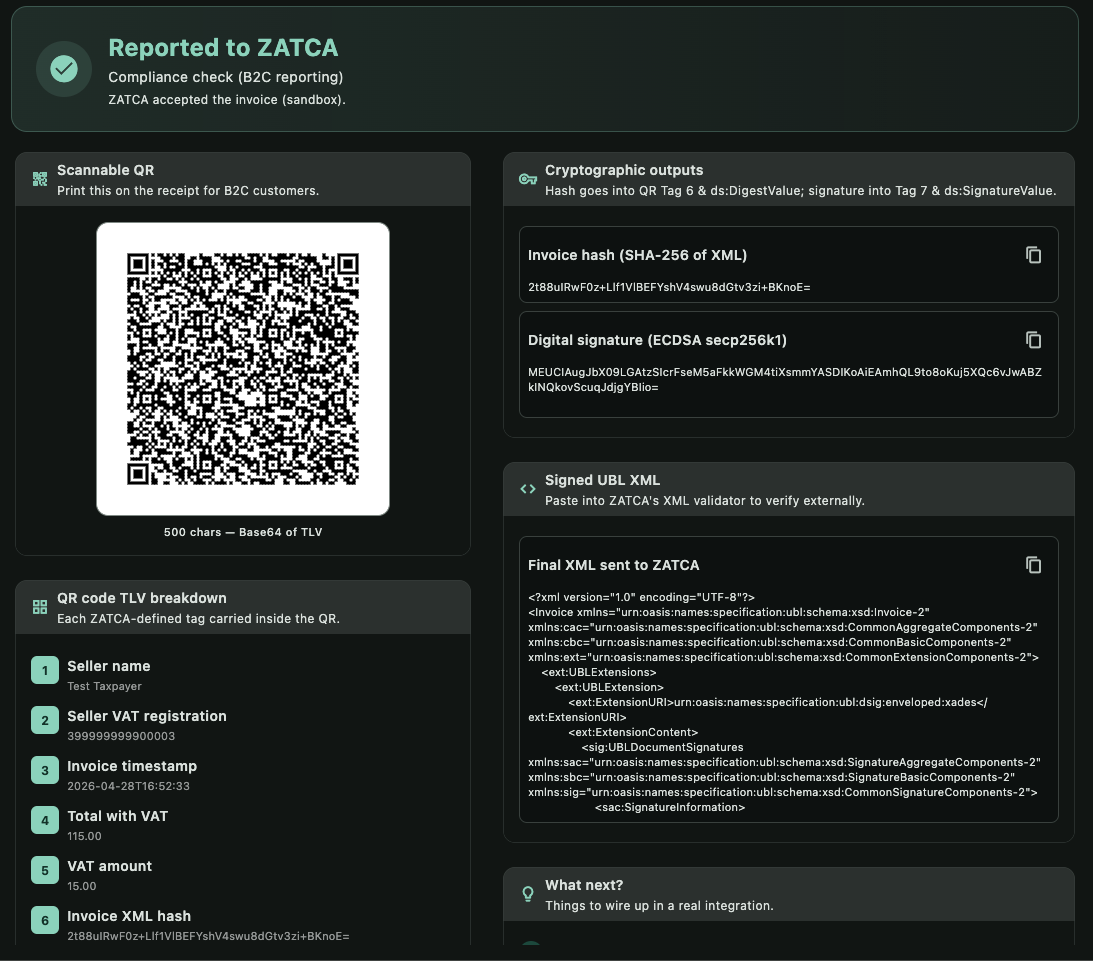Click the ext:ExtensionContent XML line
This screenshot has width=1093, height=961.
click(633, 732)
